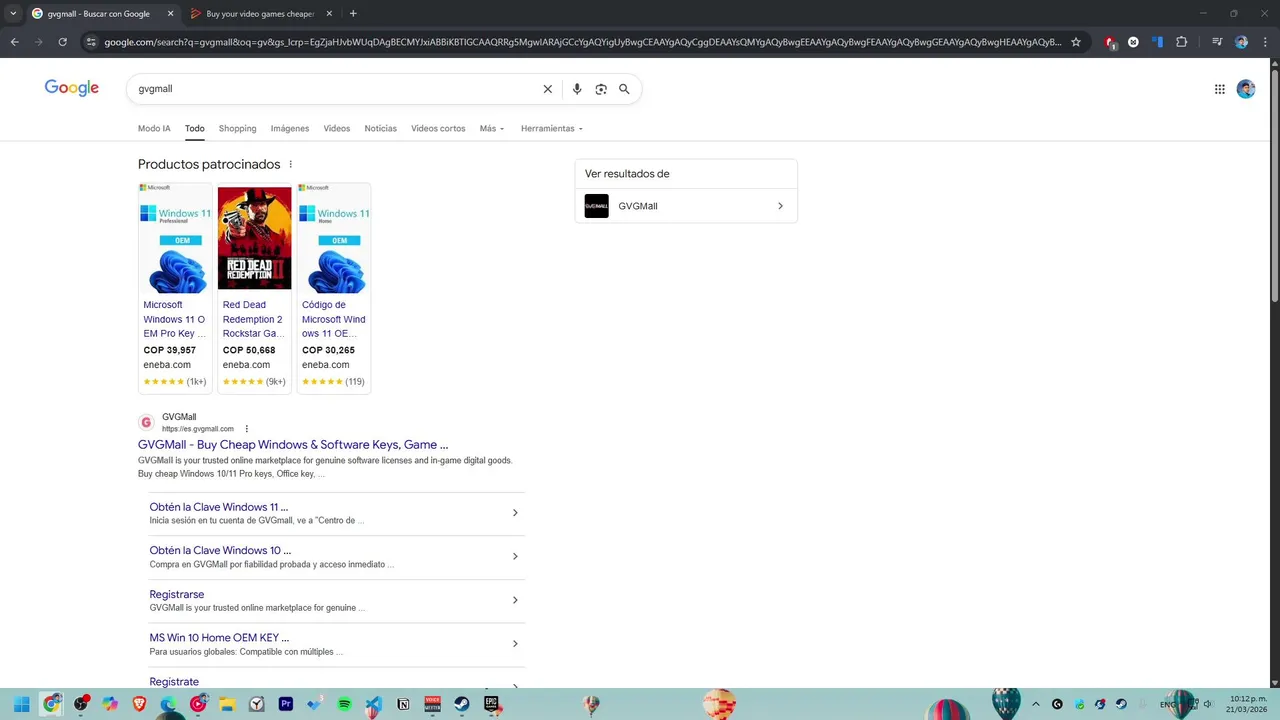Switch to the Shopping tab
1280x720 pixels.
coord(237,129)
